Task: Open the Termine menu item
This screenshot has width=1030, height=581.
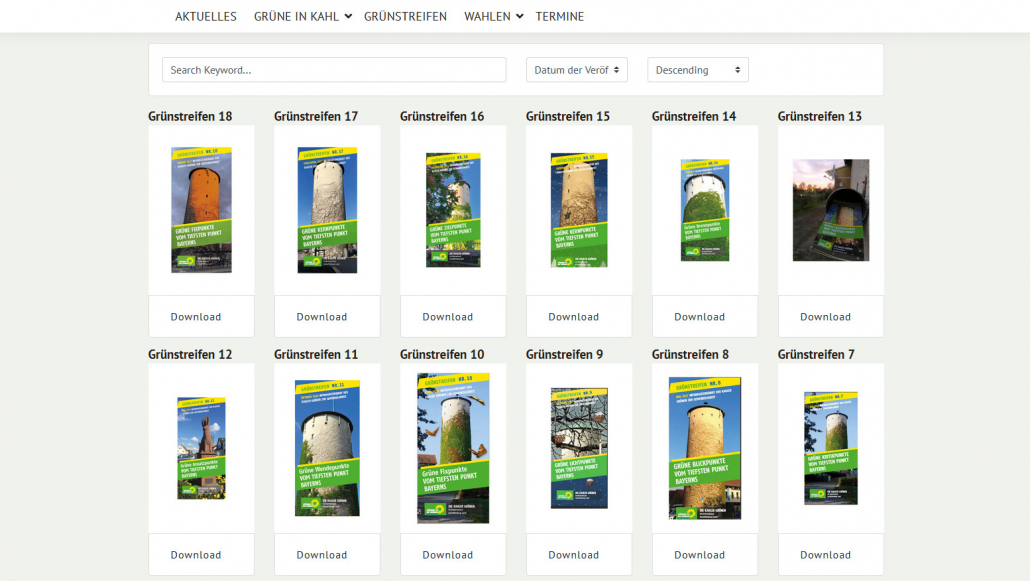Action: coord(560,16)
